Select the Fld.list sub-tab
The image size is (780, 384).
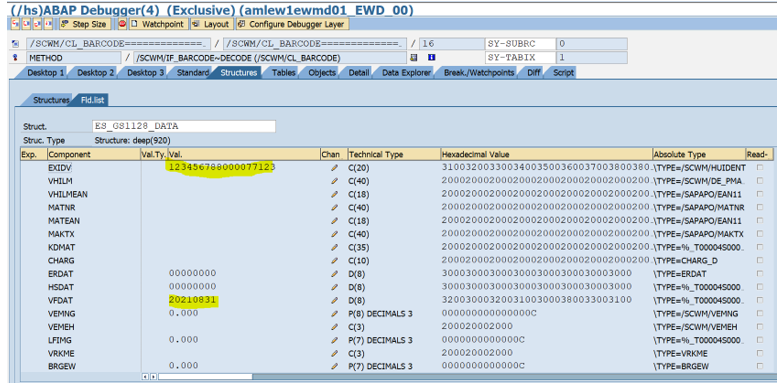pos(92,100)
